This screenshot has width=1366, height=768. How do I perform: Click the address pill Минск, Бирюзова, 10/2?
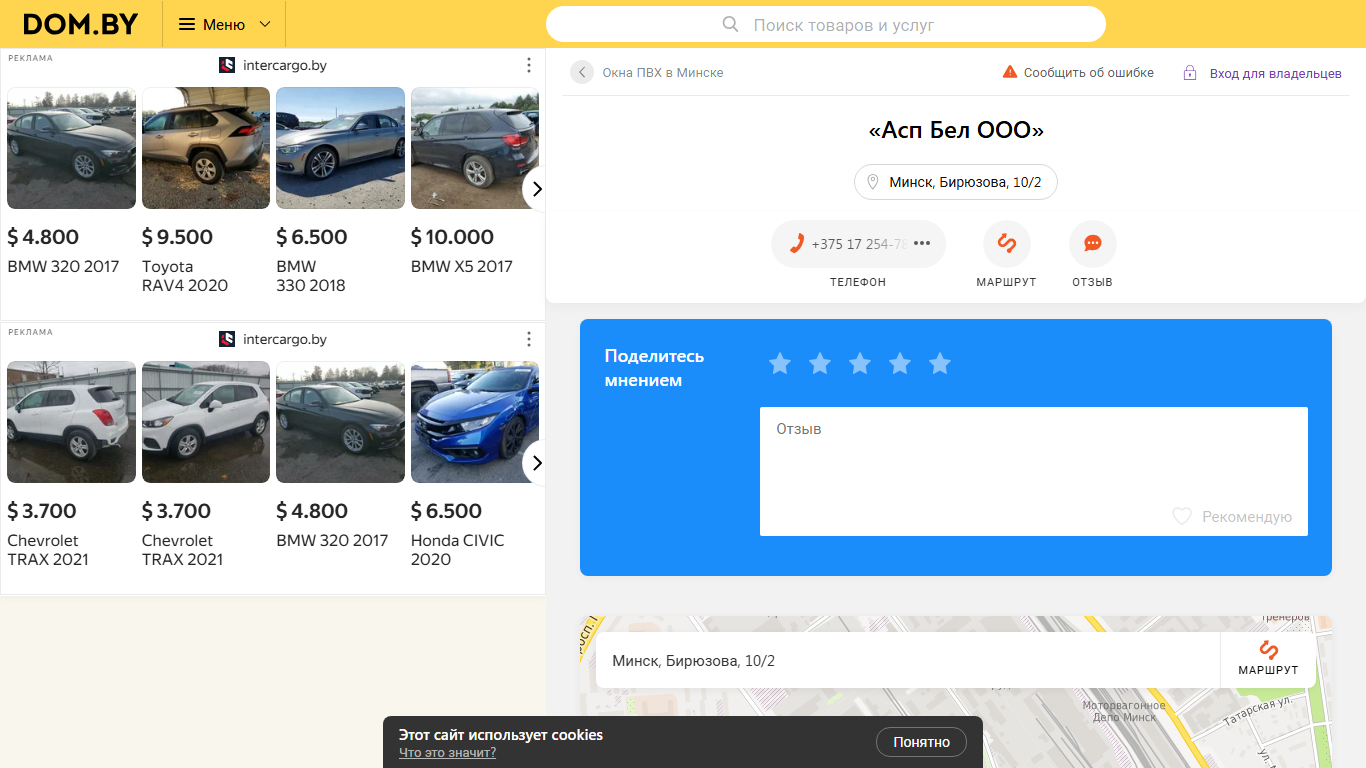(956, 182)
